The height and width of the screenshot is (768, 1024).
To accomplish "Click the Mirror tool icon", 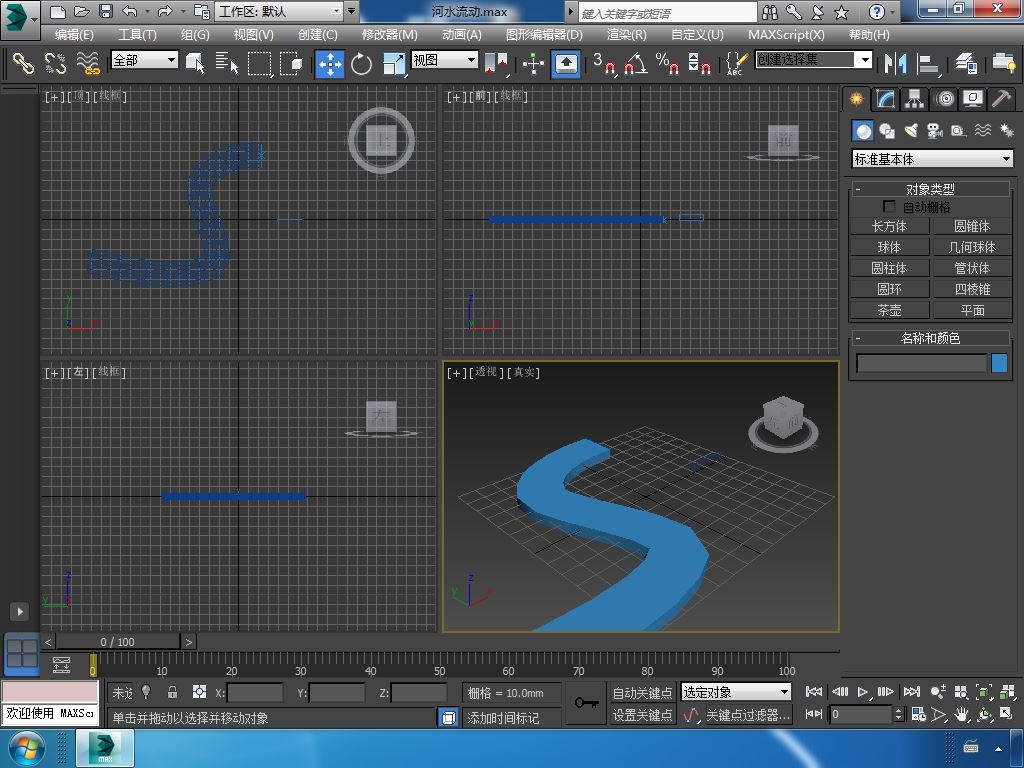I will click(x=895, y=63).
